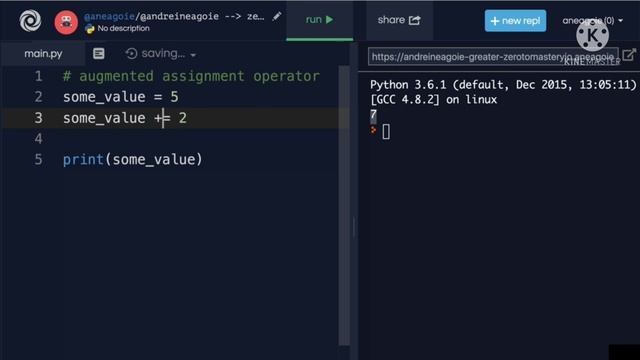640x360 pixels.
Task: Click the '[GCC 4.8.2] on linux' text
Action: 433,100
